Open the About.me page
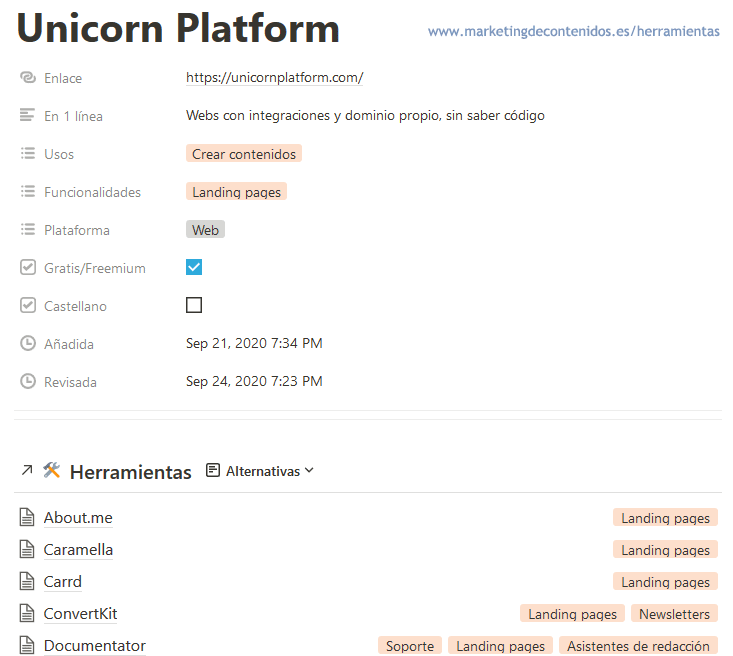 [78, 518]
